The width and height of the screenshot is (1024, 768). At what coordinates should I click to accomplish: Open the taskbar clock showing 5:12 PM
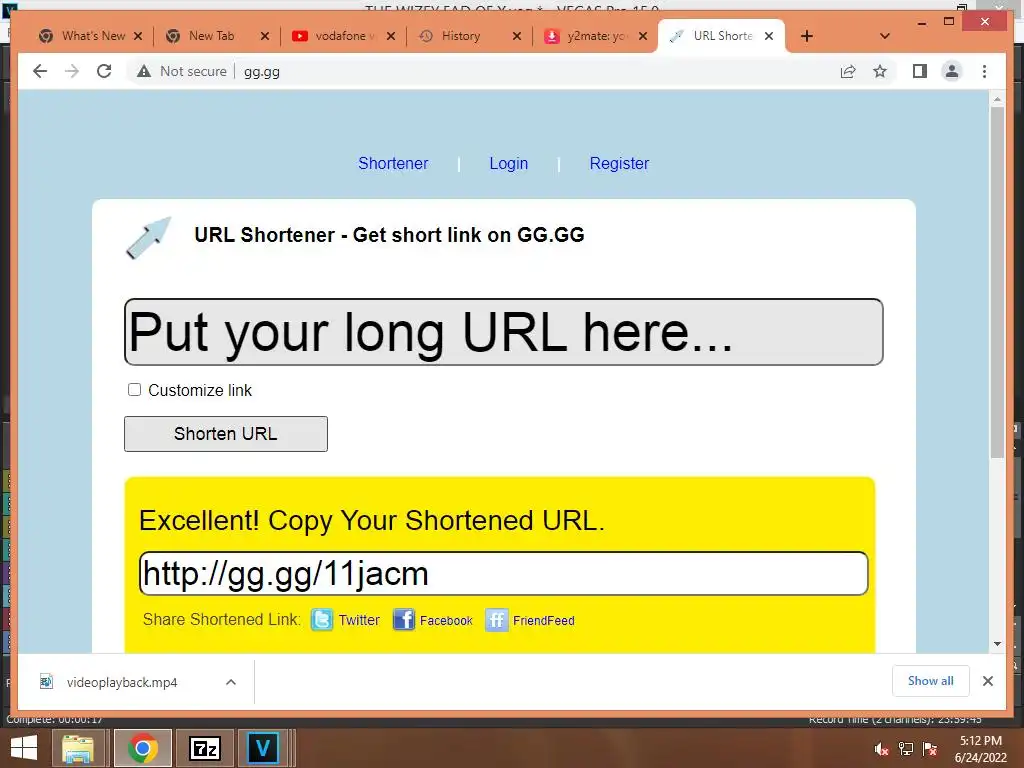(x=980, y=749)
